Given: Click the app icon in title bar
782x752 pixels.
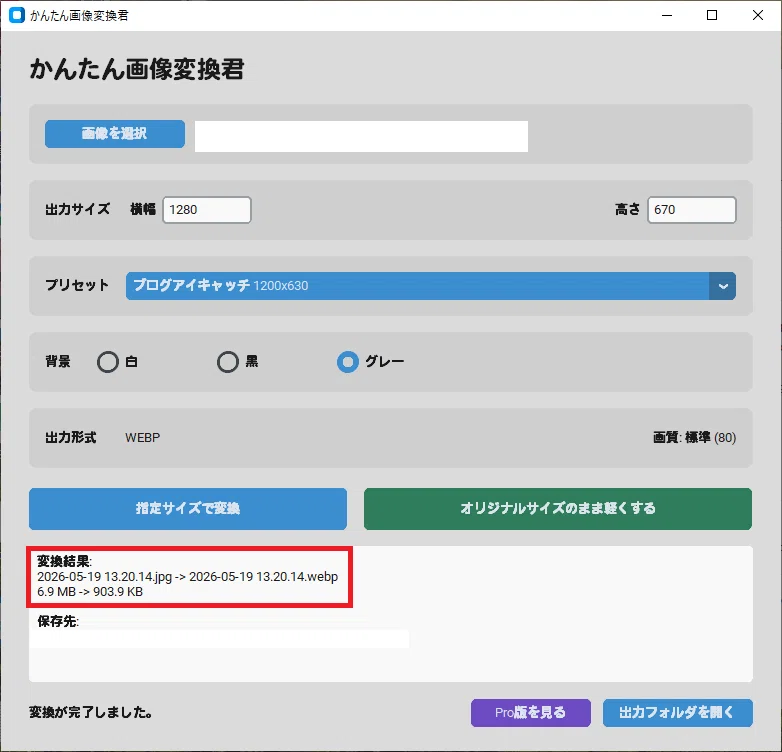Looking at the screenshot, I should tap(17, 15).
